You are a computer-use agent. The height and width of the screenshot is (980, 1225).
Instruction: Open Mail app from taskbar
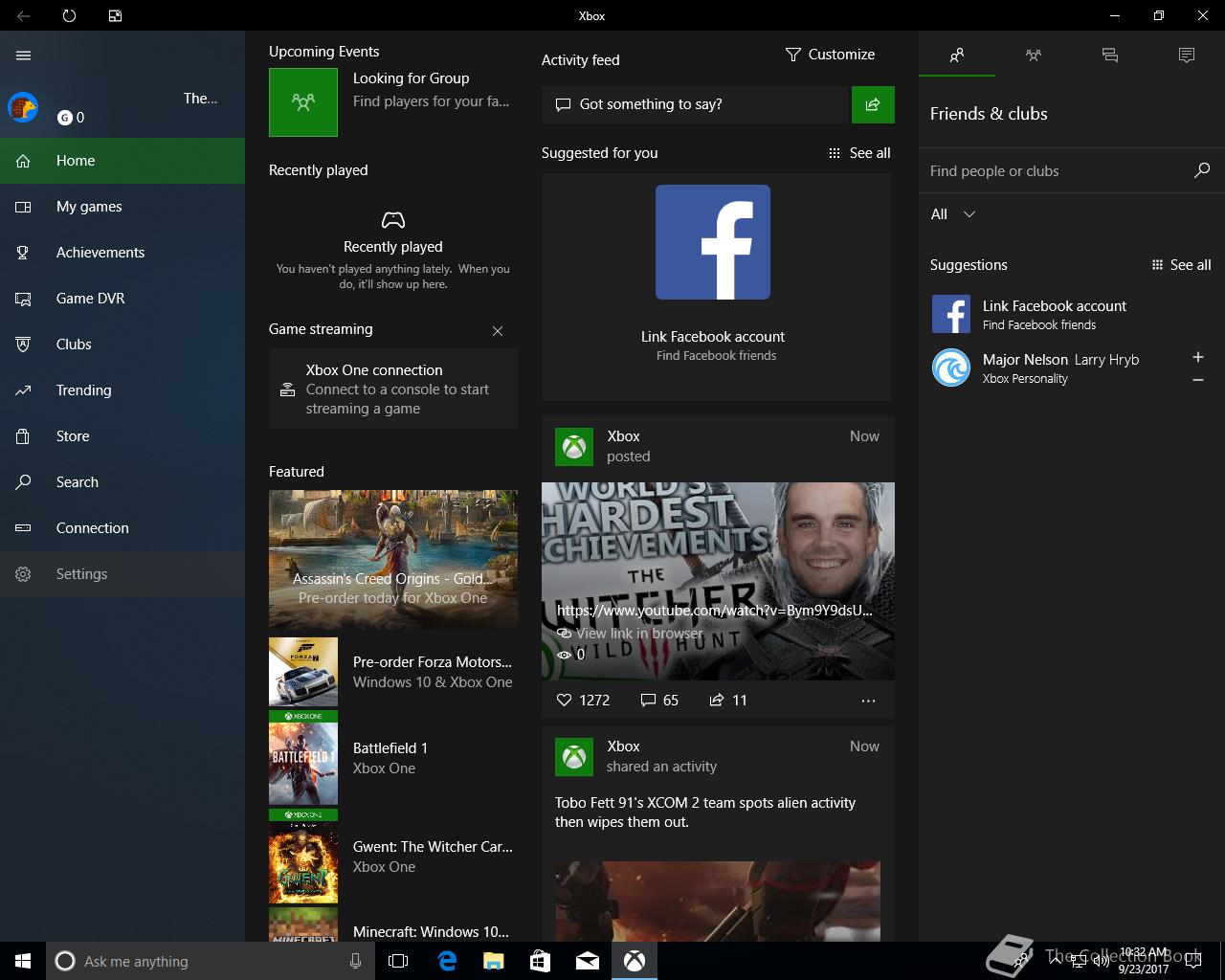[588, 961]
